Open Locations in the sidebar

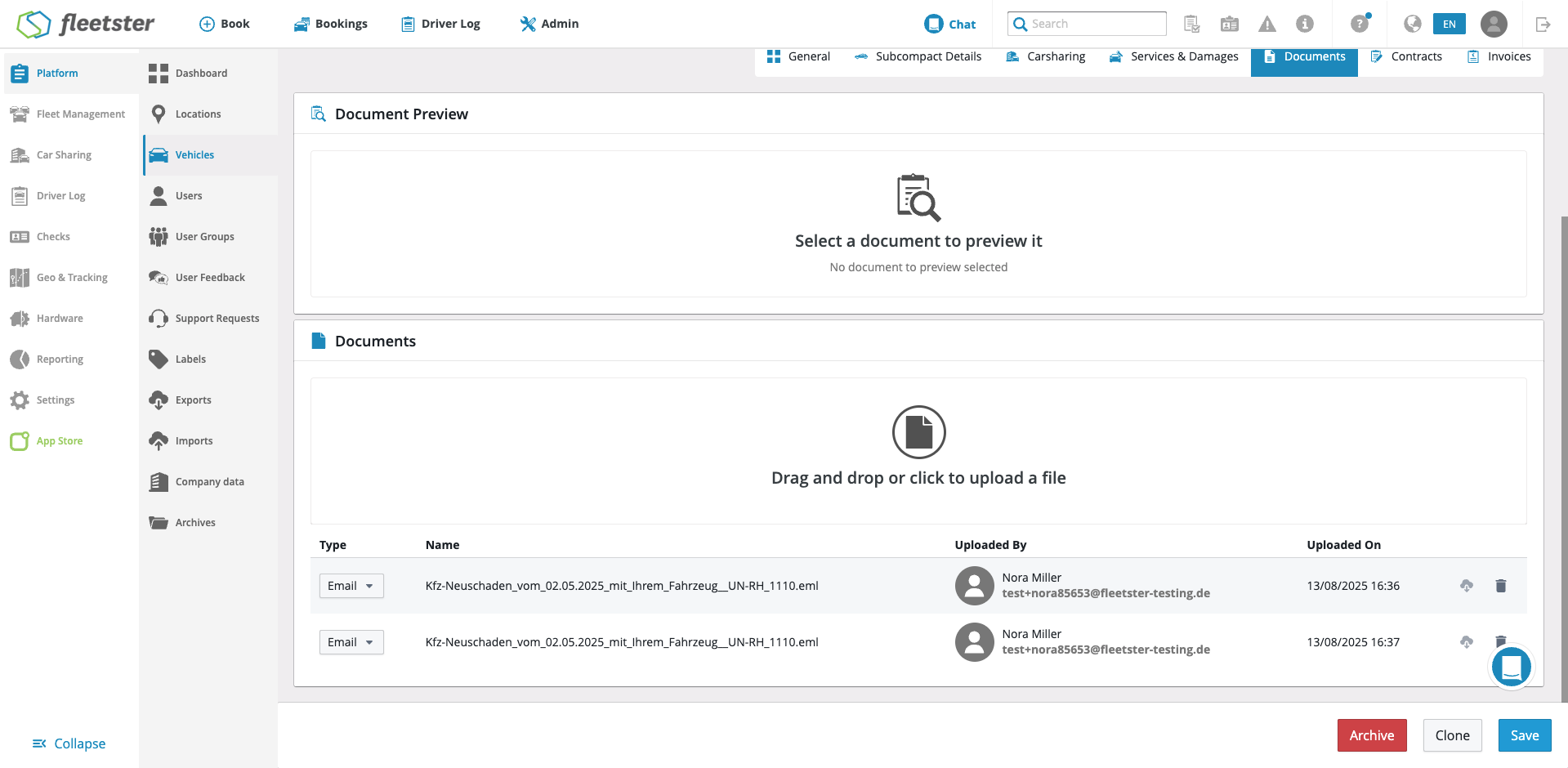pos(210,114)
